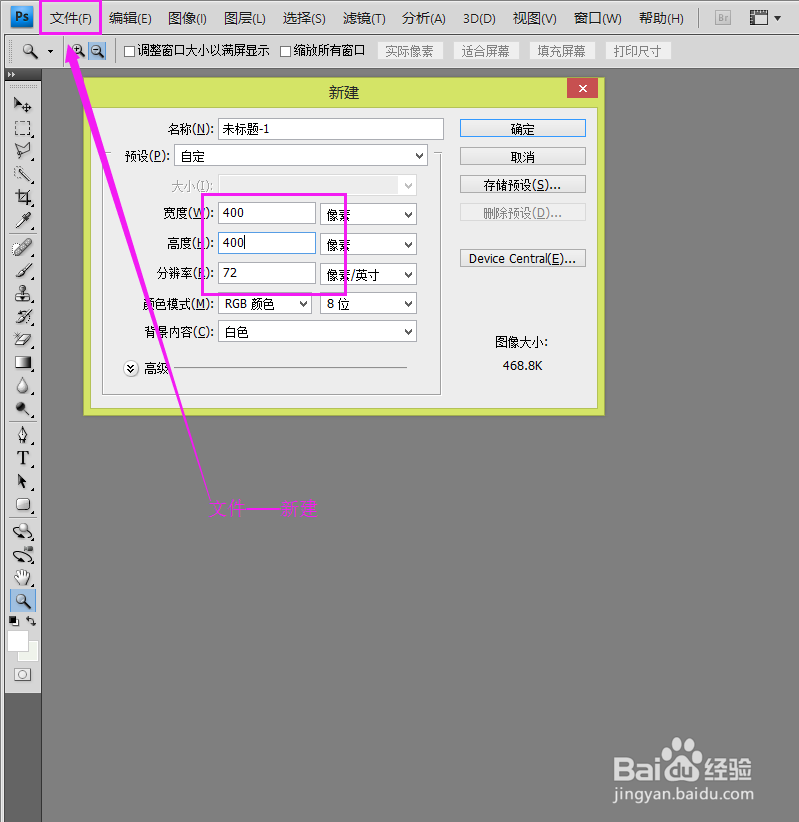The image size is (799, 822).
Task: Open the width unit dropdown
Action: pos(368,214)
